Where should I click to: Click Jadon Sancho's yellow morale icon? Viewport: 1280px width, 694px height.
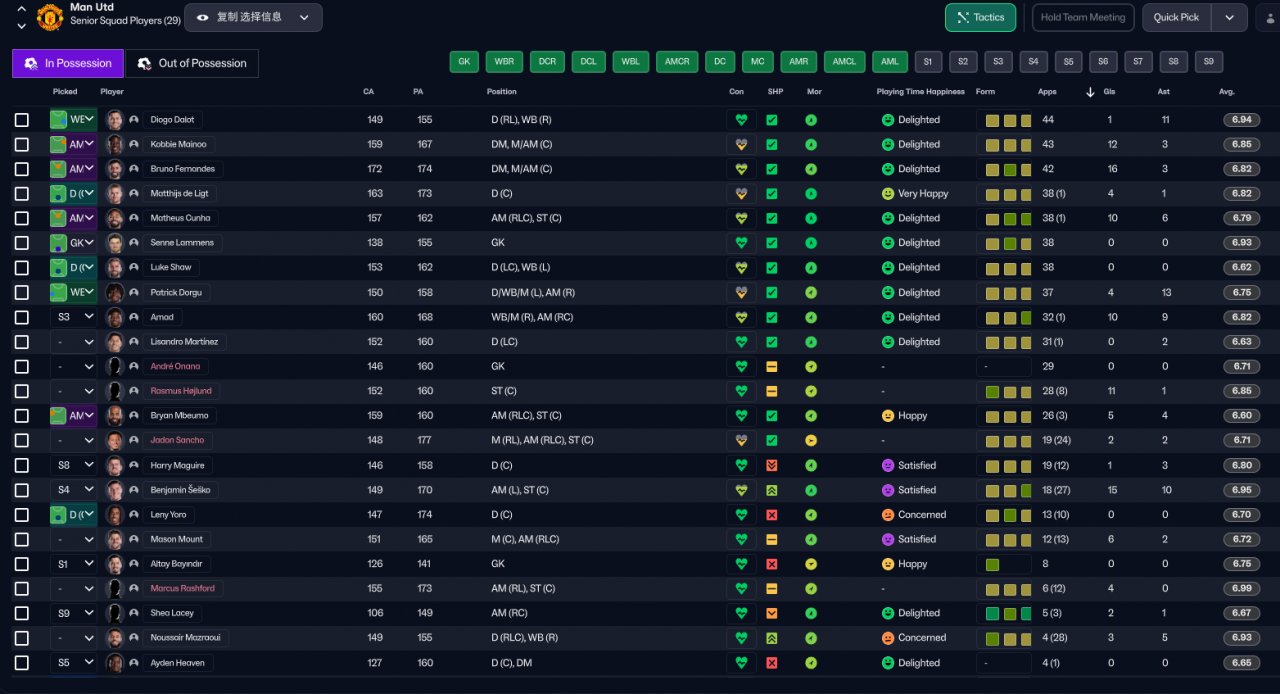(811, 440)
